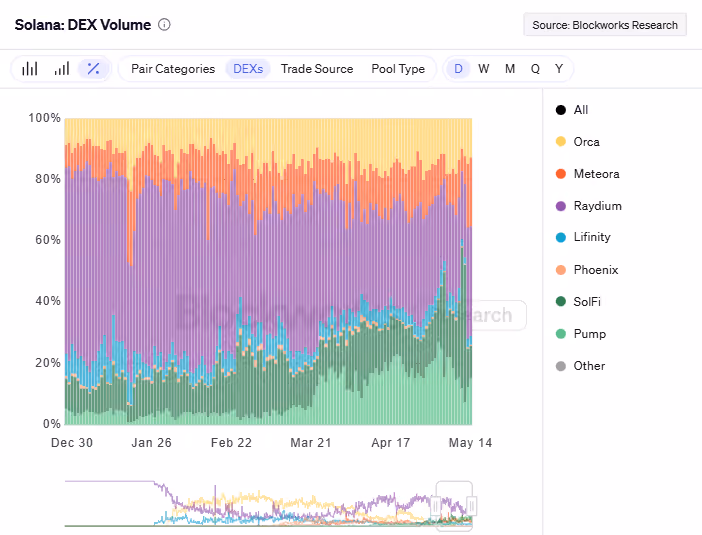Toggle Pump series in the legend
Viewport: 702px width, 535px height.
pos(581,334)
